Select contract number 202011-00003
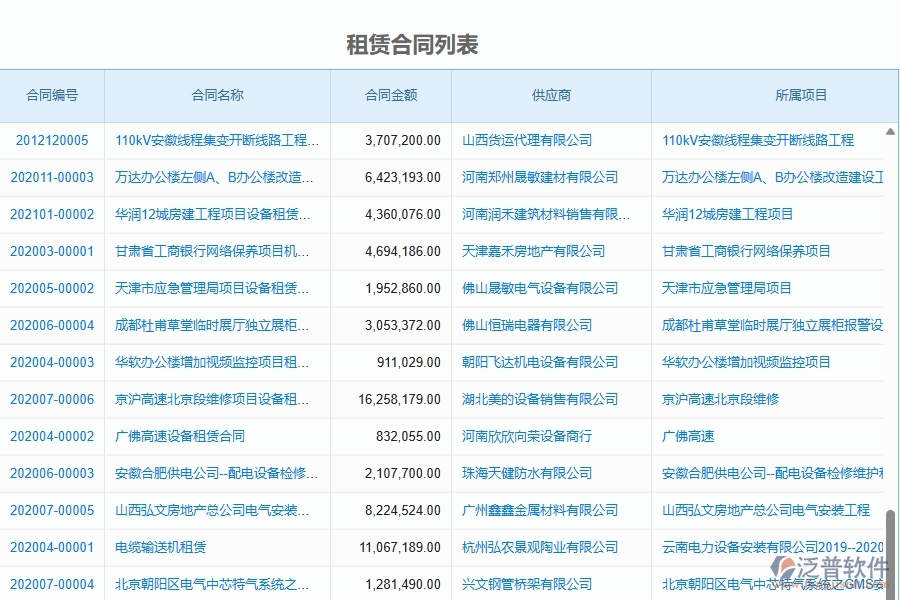Viewport: 900px width, 600px height. click(x=52, y=177)
